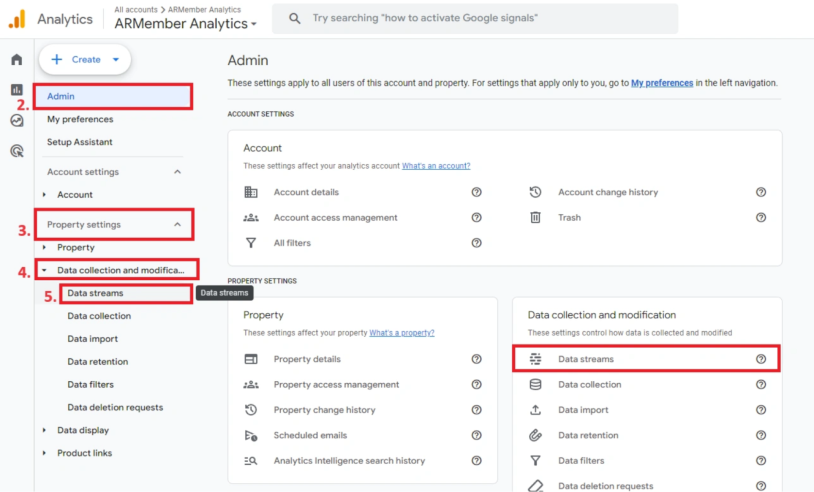Click help icon beside Property access management
The image size is (814, 492).
pos(476,385)
